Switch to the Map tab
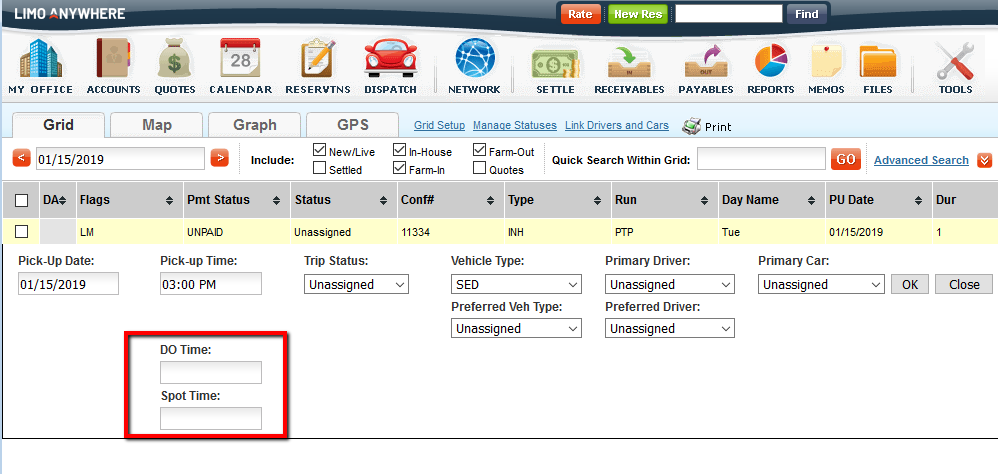Viewport: 998px width, 474px height. (157, 125)
